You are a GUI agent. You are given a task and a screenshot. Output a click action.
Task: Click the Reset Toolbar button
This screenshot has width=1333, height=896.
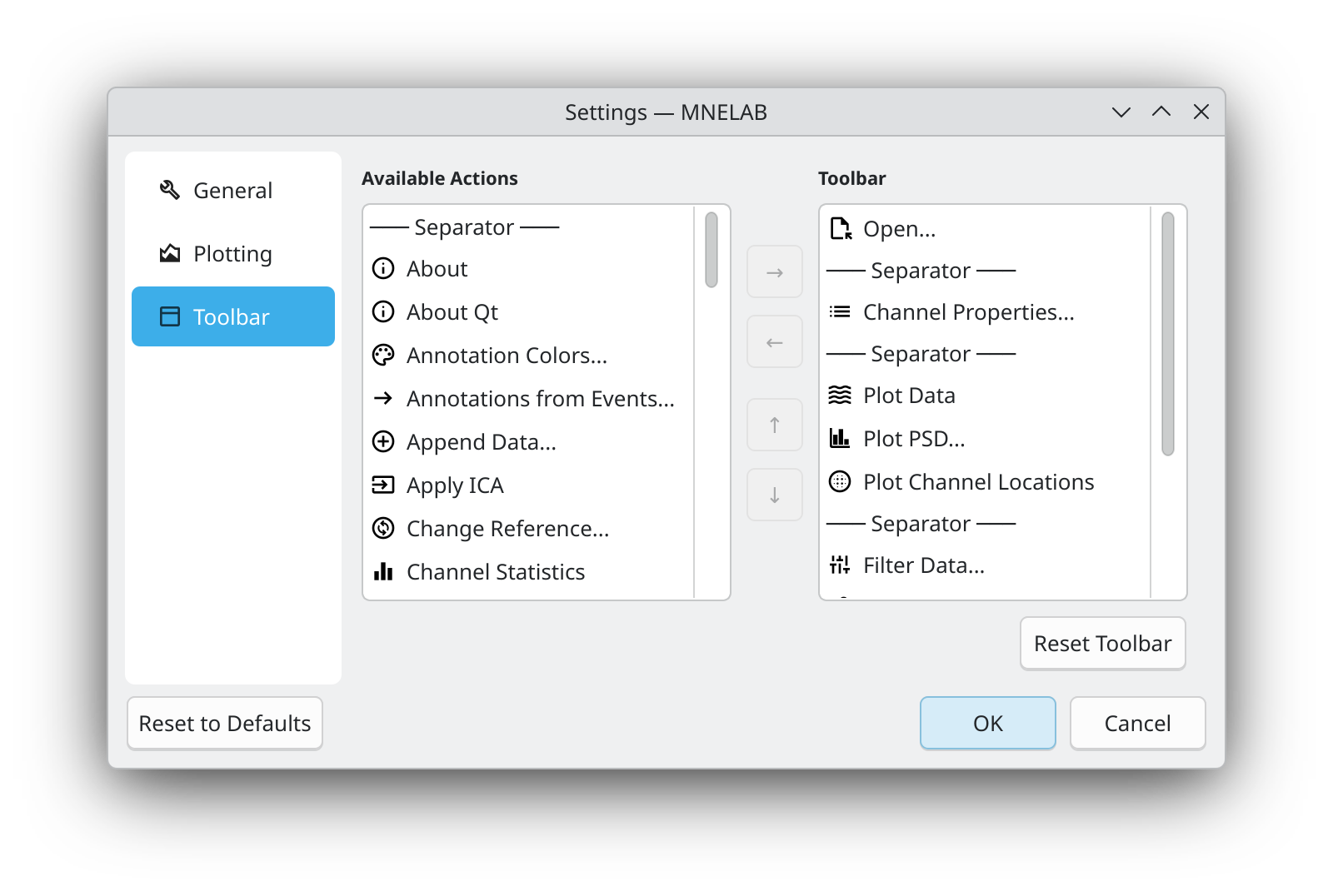pyautogui.click(x=1103, y=643)
